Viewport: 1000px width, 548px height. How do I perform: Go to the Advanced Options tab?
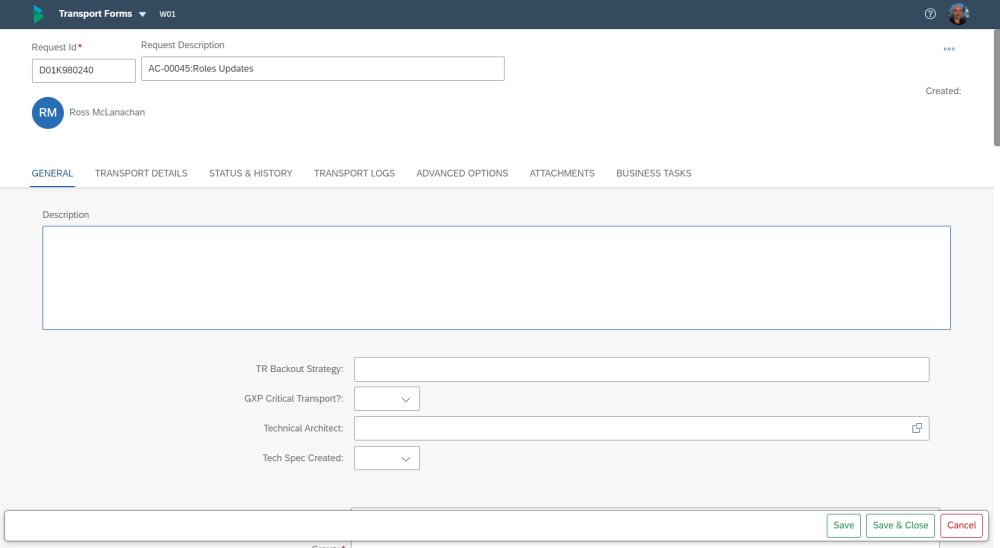tap(462, 174)
